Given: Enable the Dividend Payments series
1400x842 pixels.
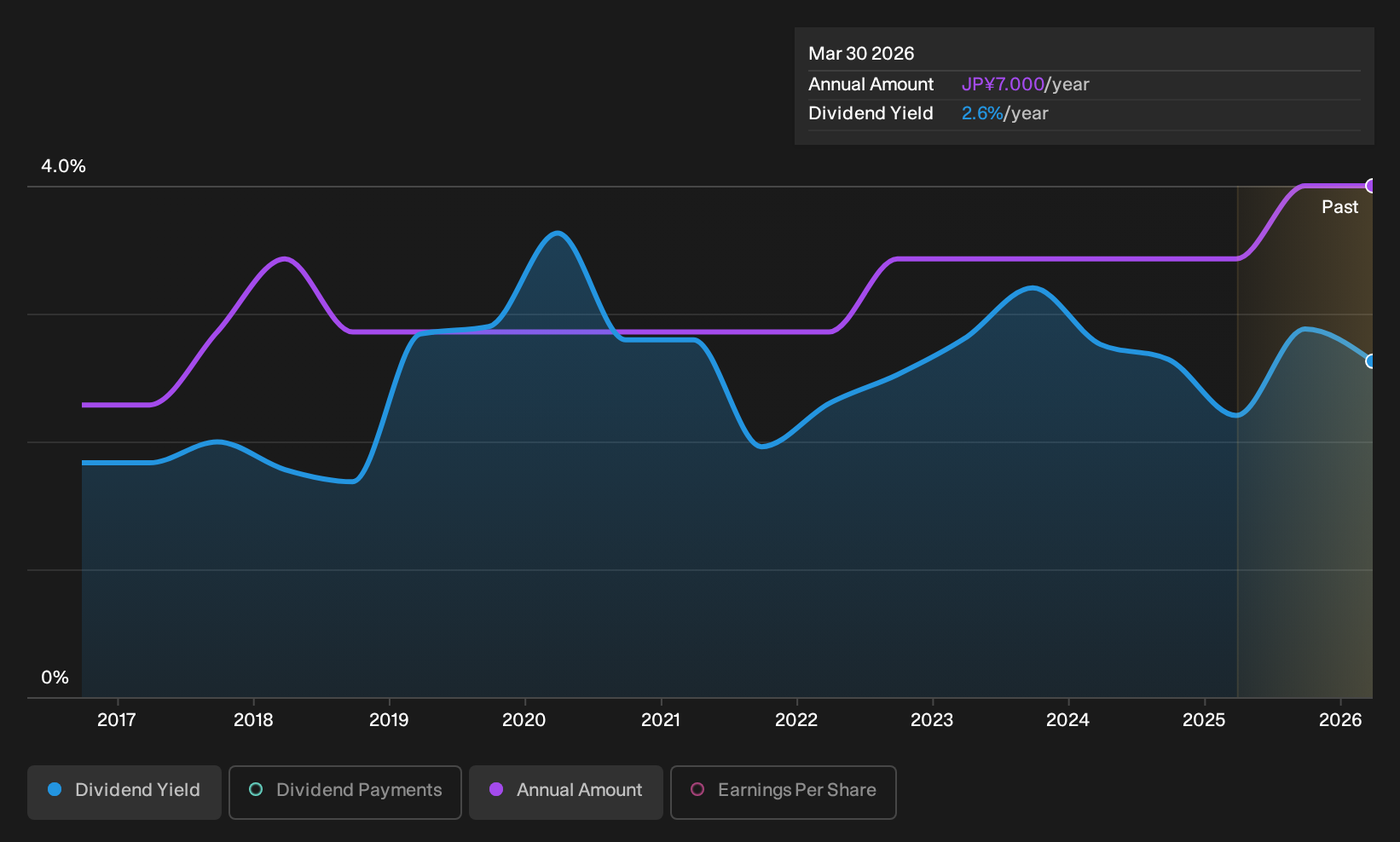Looking at the screenshot, I should 345,792.
